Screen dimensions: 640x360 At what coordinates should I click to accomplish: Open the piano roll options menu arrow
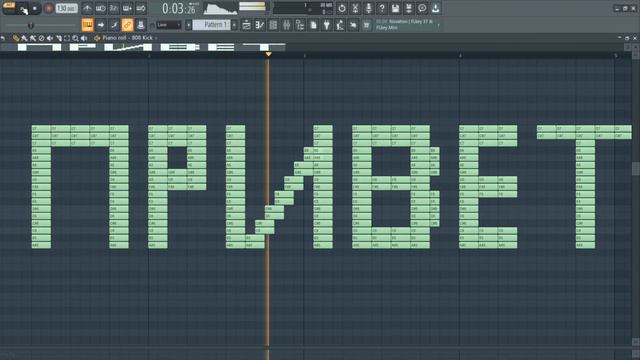click(3, 38)
